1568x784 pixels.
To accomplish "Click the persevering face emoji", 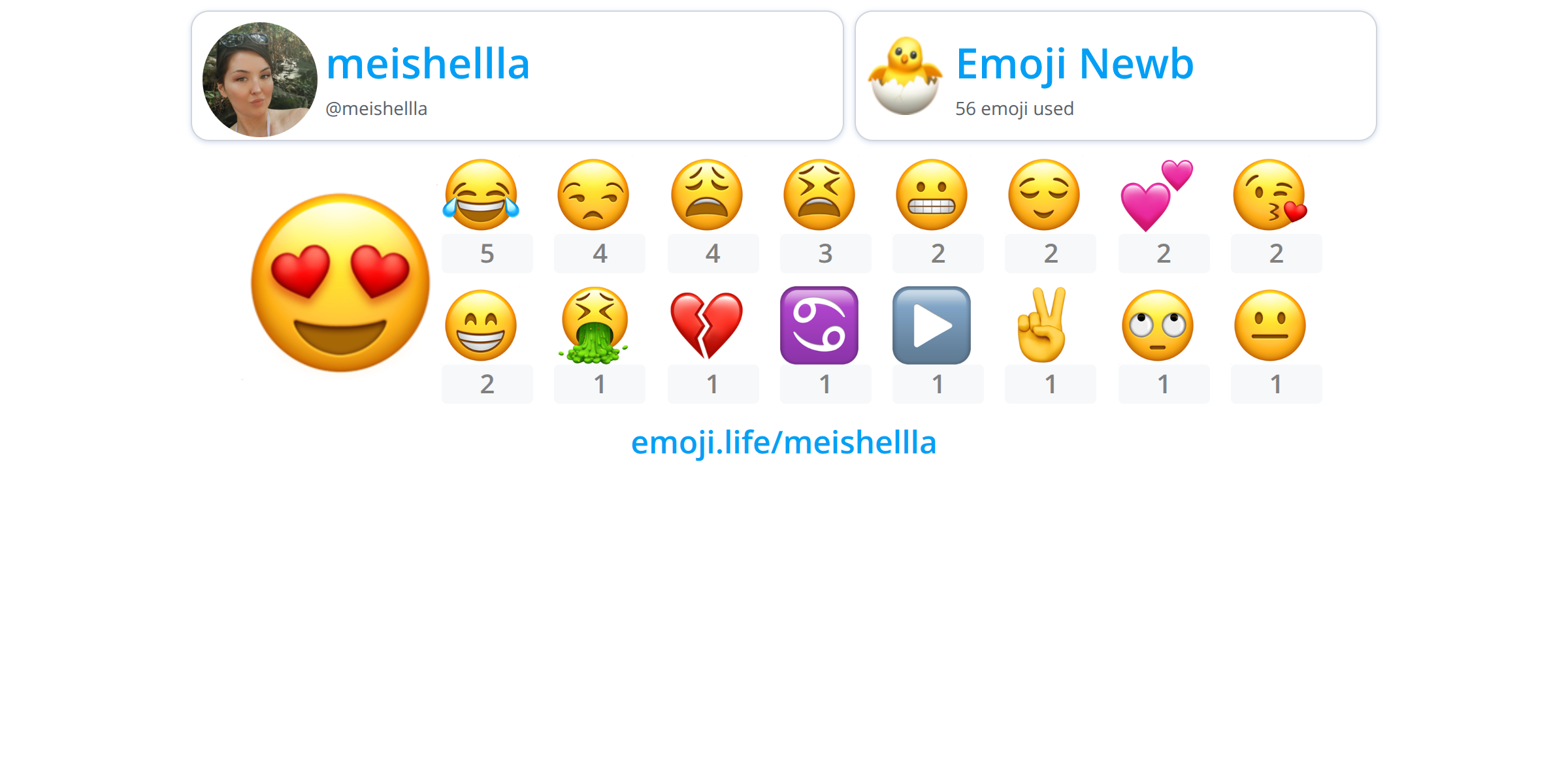I will point(819,195).
